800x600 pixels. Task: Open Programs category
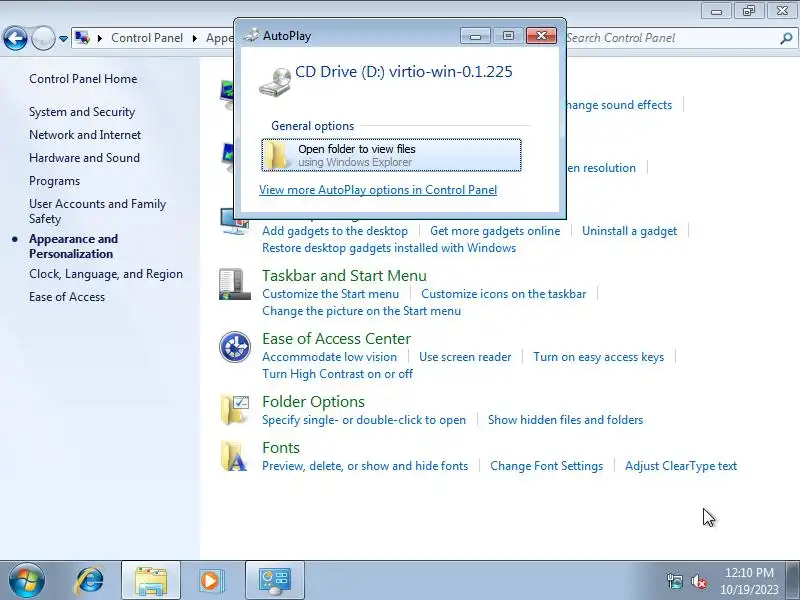pos(55,181)
